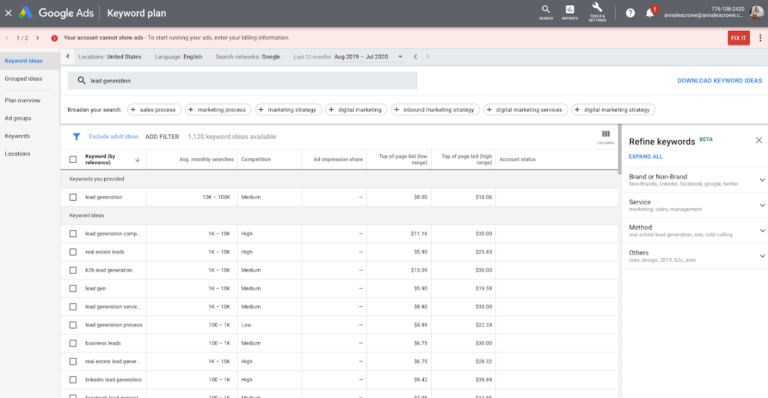Add 'digital marketing strategy' broaden chip

[x=614, y=110]
